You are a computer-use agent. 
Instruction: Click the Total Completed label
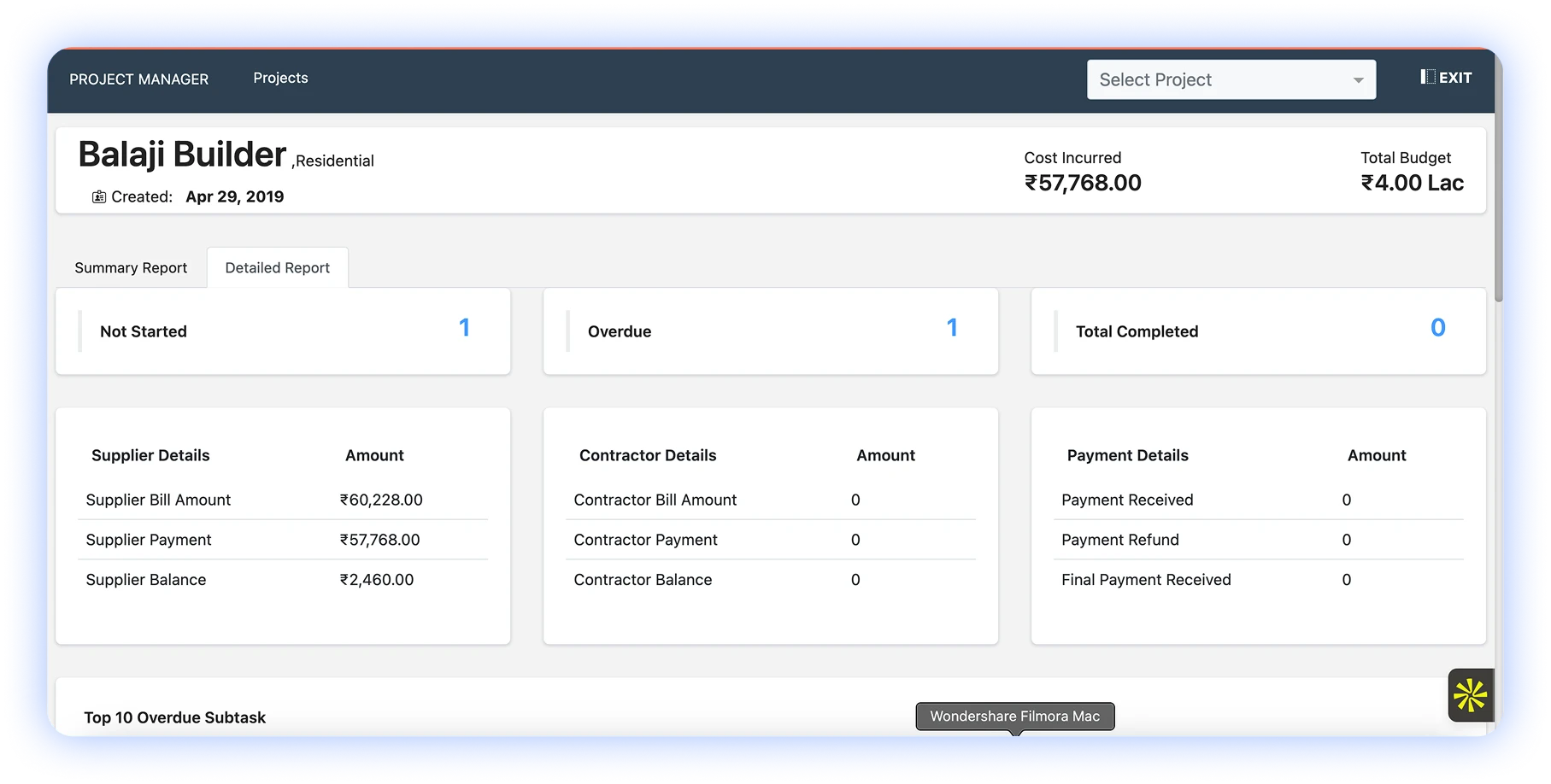[x=1137, y=331]
